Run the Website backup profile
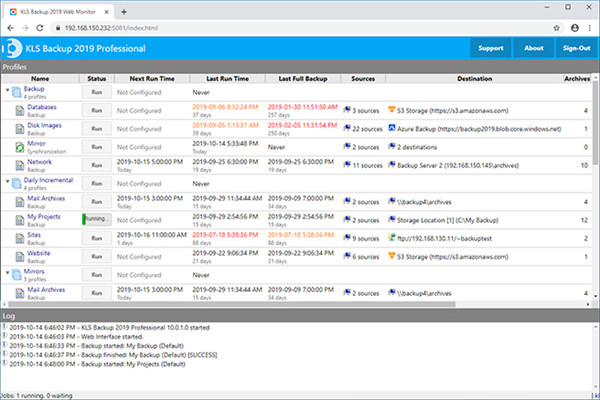600x400 pixels. click(x=97, y=257)
